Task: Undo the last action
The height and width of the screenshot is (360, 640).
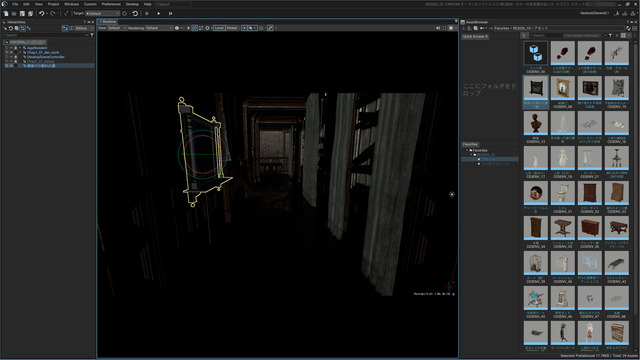Action: [41, 13]
